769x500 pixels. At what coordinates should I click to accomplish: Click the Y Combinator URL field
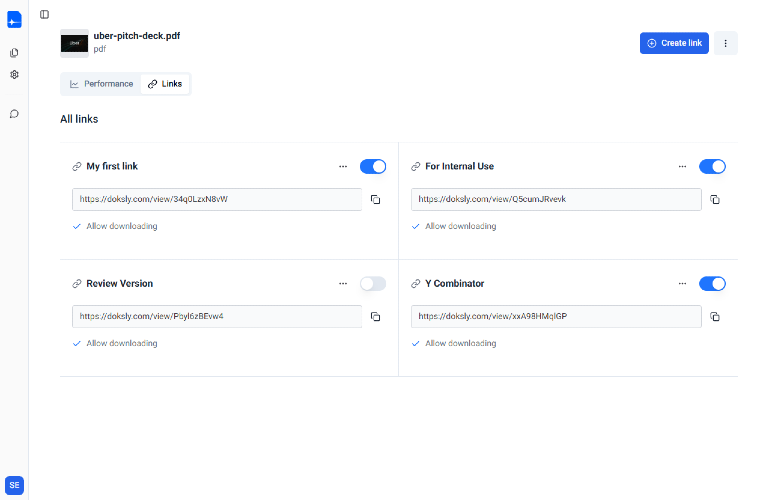(556, 317)
